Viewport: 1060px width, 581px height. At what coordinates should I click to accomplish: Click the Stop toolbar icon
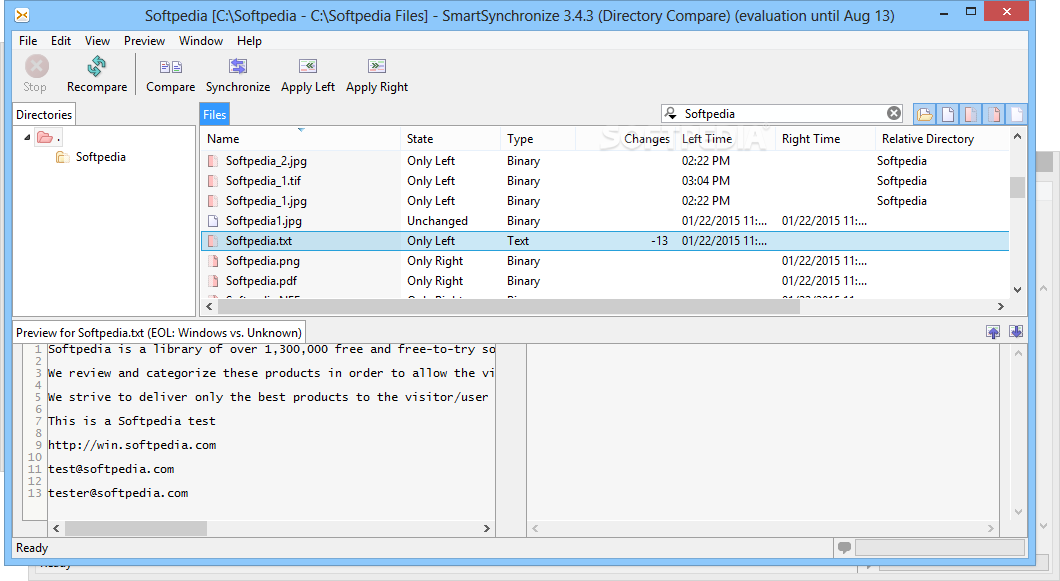pos(37,66)
